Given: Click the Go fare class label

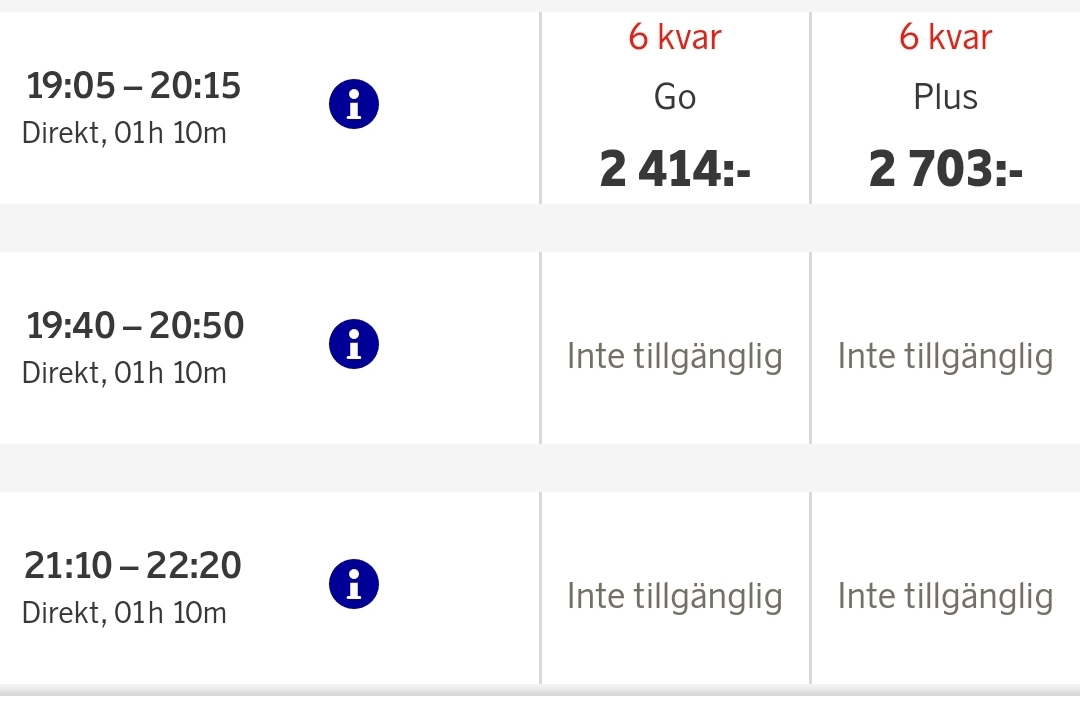Looking at the screenshot, I should (675, 97).
